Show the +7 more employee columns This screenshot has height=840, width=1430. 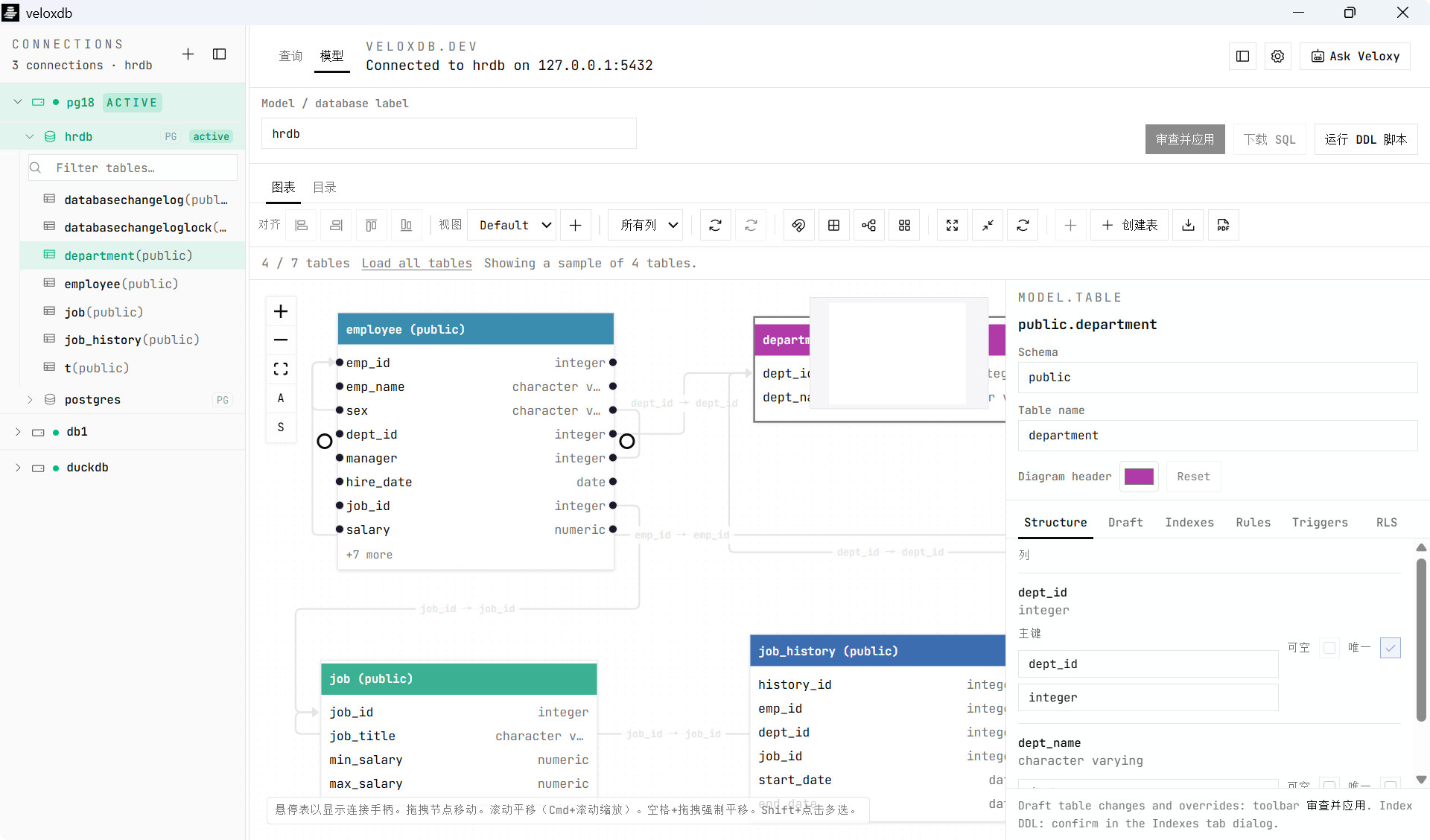(369, 555)
